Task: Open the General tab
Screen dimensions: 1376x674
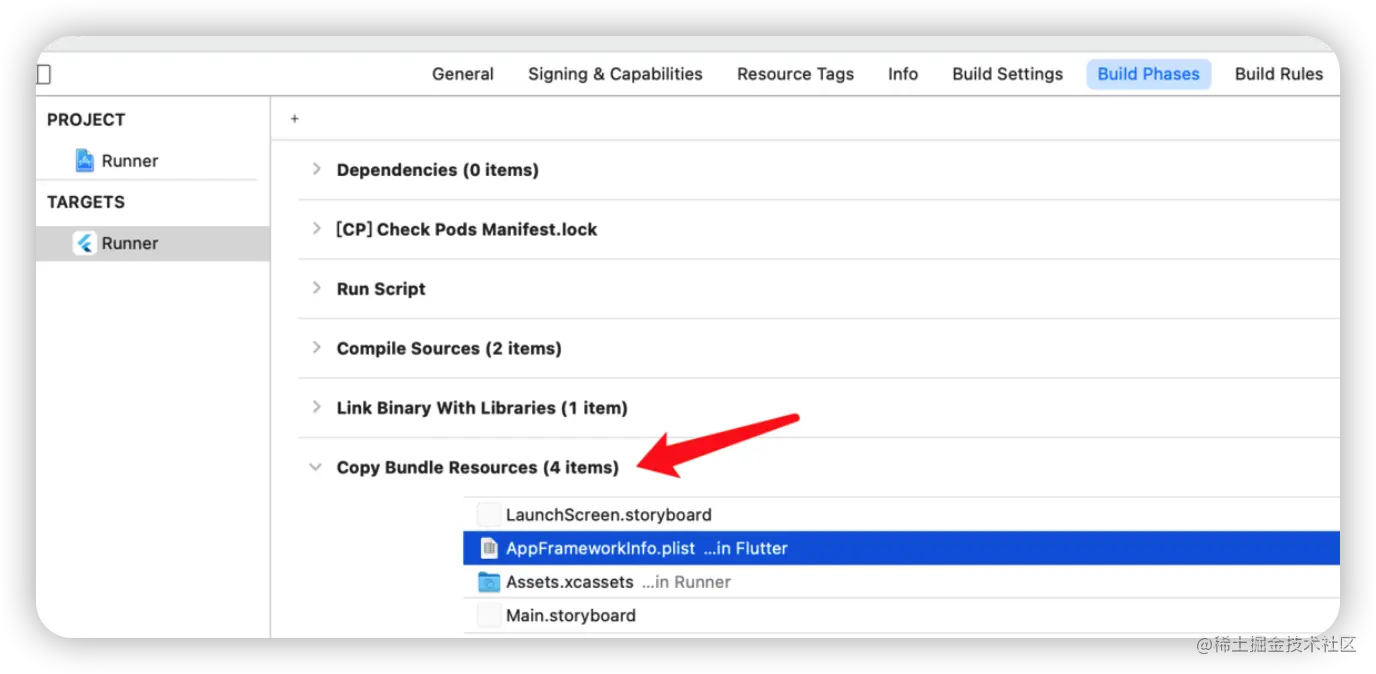Action: point(463,74)
